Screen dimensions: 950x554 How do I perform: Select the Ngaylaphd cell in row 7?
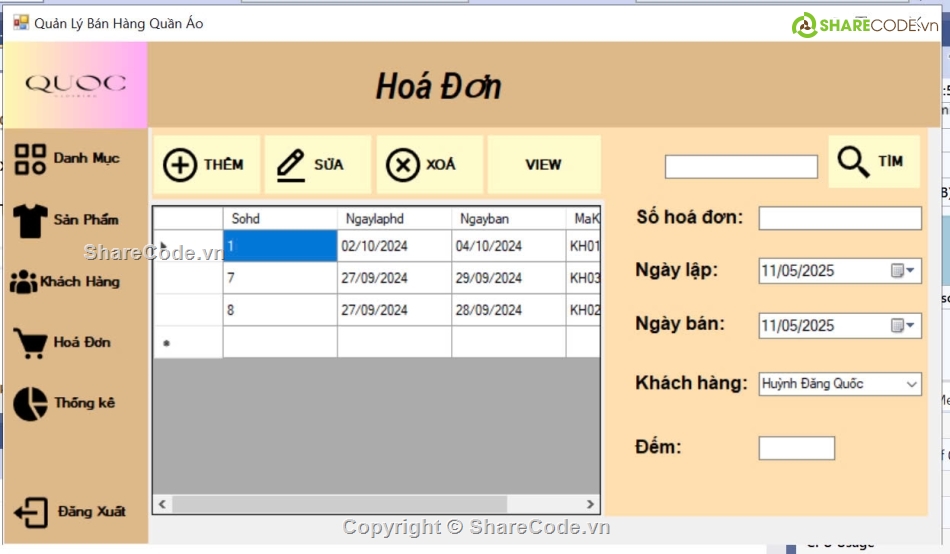tap(394, 278)
